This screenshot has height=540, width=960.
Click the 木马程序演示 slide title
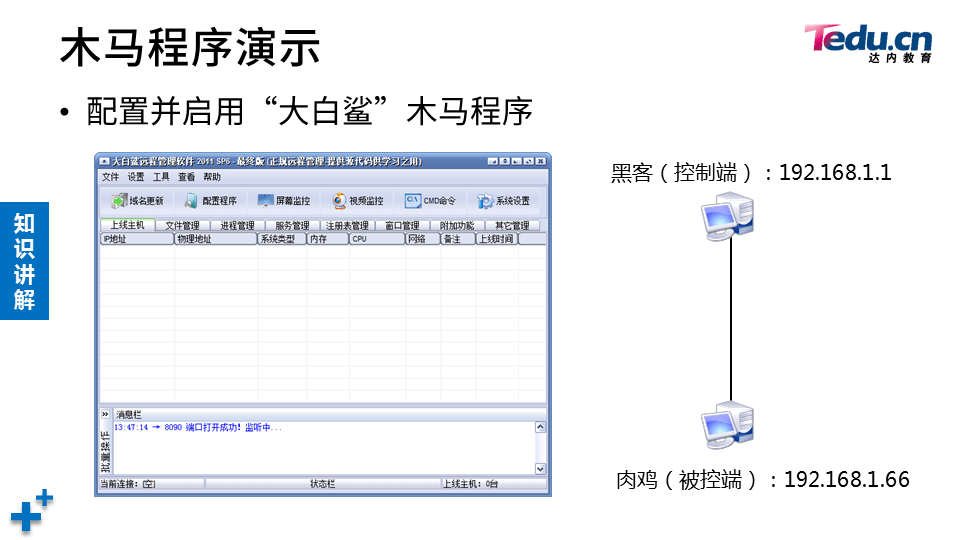(190, 47)
